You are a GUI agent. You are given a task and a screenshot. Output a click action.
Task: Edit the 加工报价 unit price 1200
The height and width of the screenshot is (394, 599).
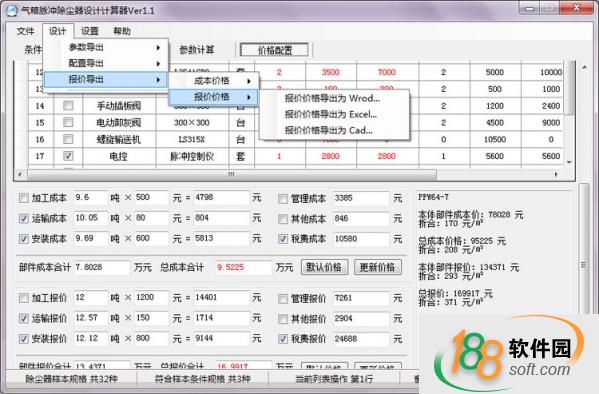coord(151,298)
